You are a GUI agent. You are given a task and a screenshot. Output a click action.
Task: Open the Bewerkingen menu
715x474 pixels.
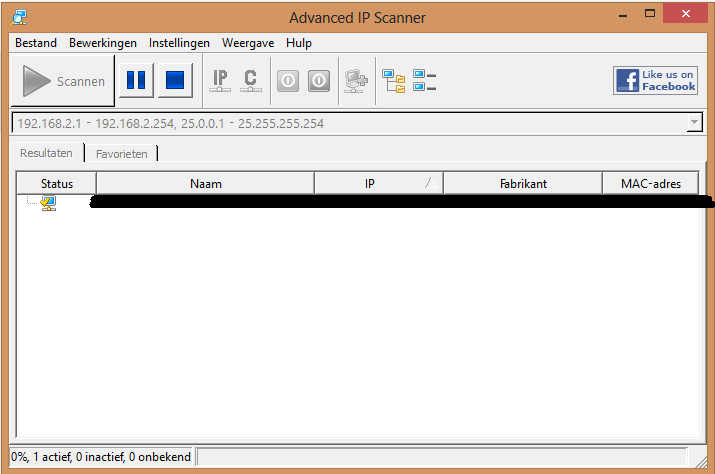103,43
